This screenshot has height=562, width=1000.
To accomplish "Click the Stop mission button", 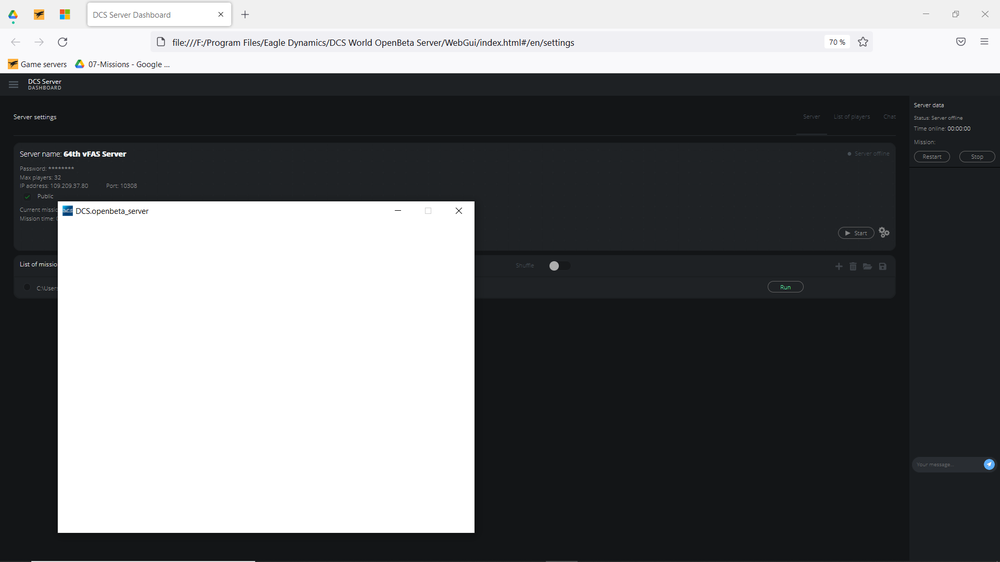I will (x=977, y=157).
